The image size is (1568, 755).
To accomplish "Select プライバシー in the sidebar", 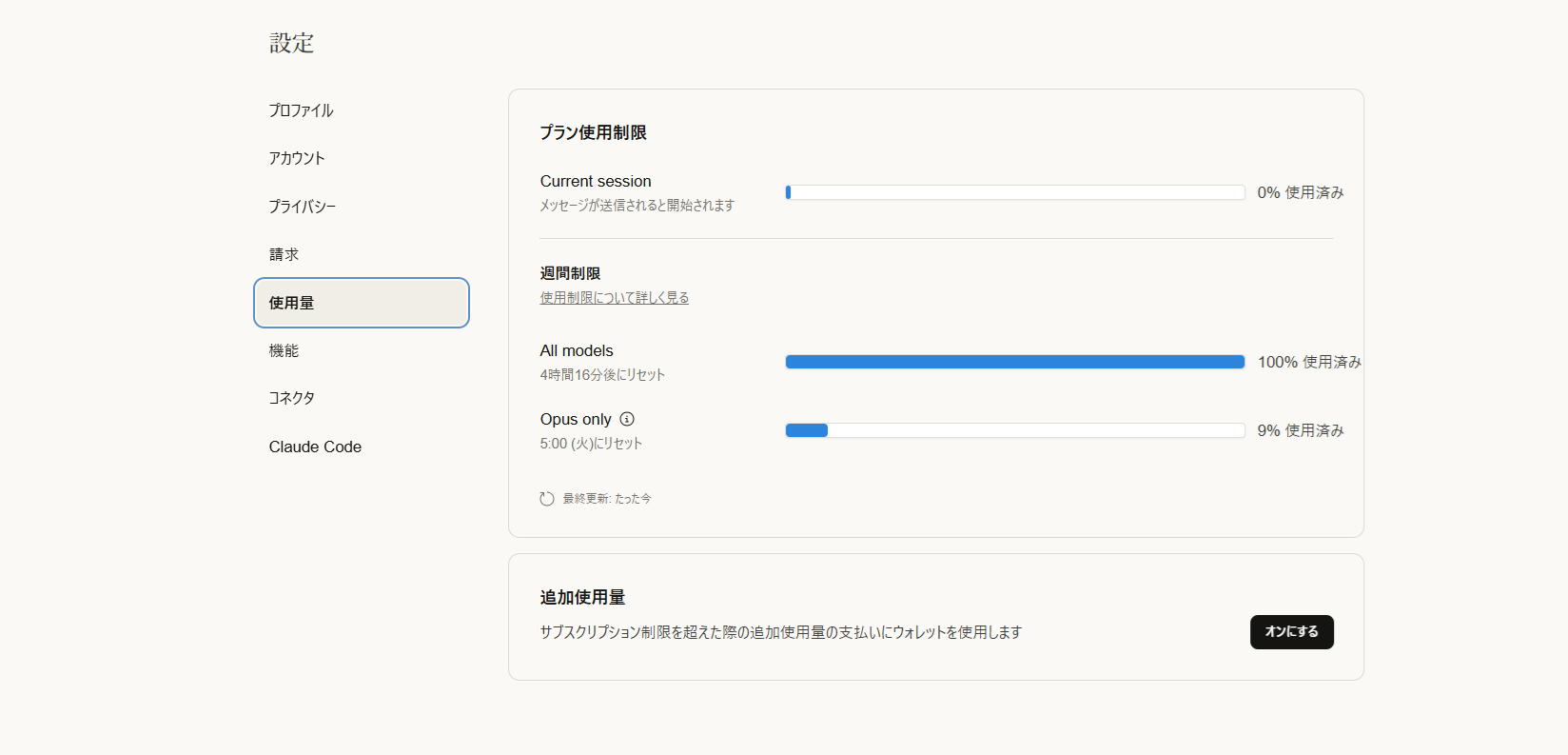I will click(x=302, y=207).
